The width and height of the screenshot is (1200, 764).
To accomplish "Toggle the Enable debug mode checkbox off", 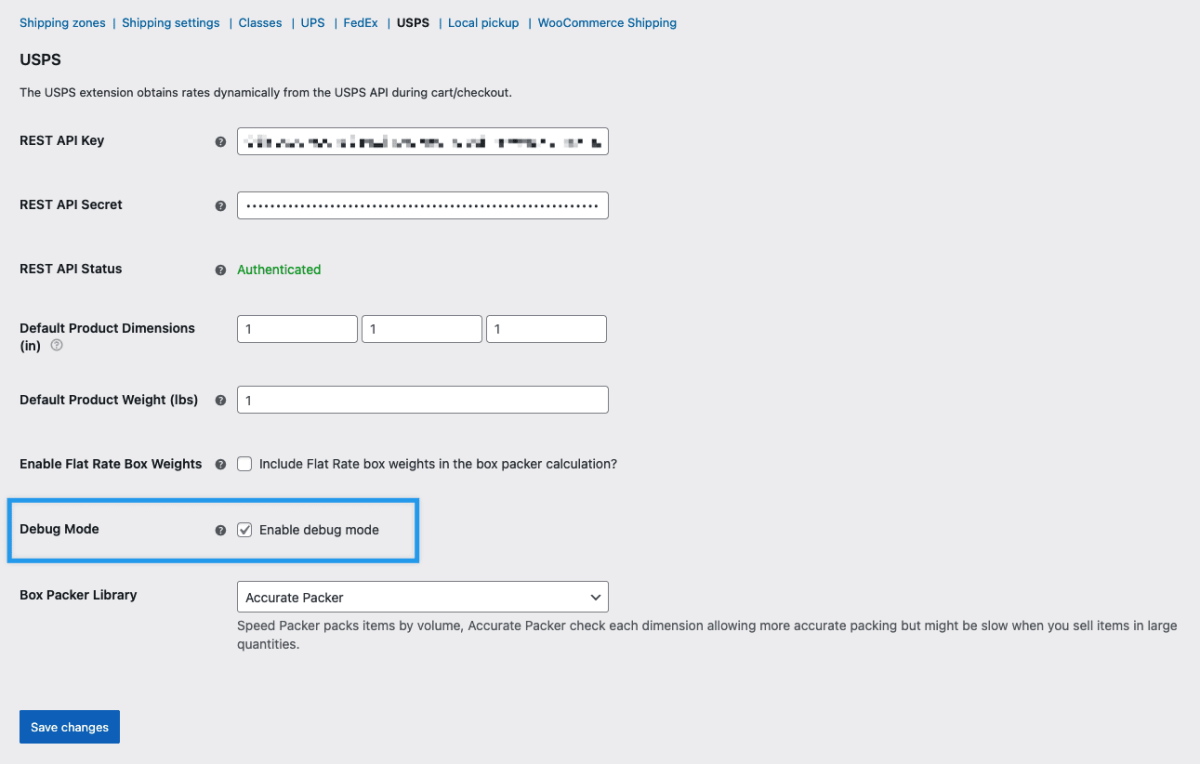I will pos(245,529).
